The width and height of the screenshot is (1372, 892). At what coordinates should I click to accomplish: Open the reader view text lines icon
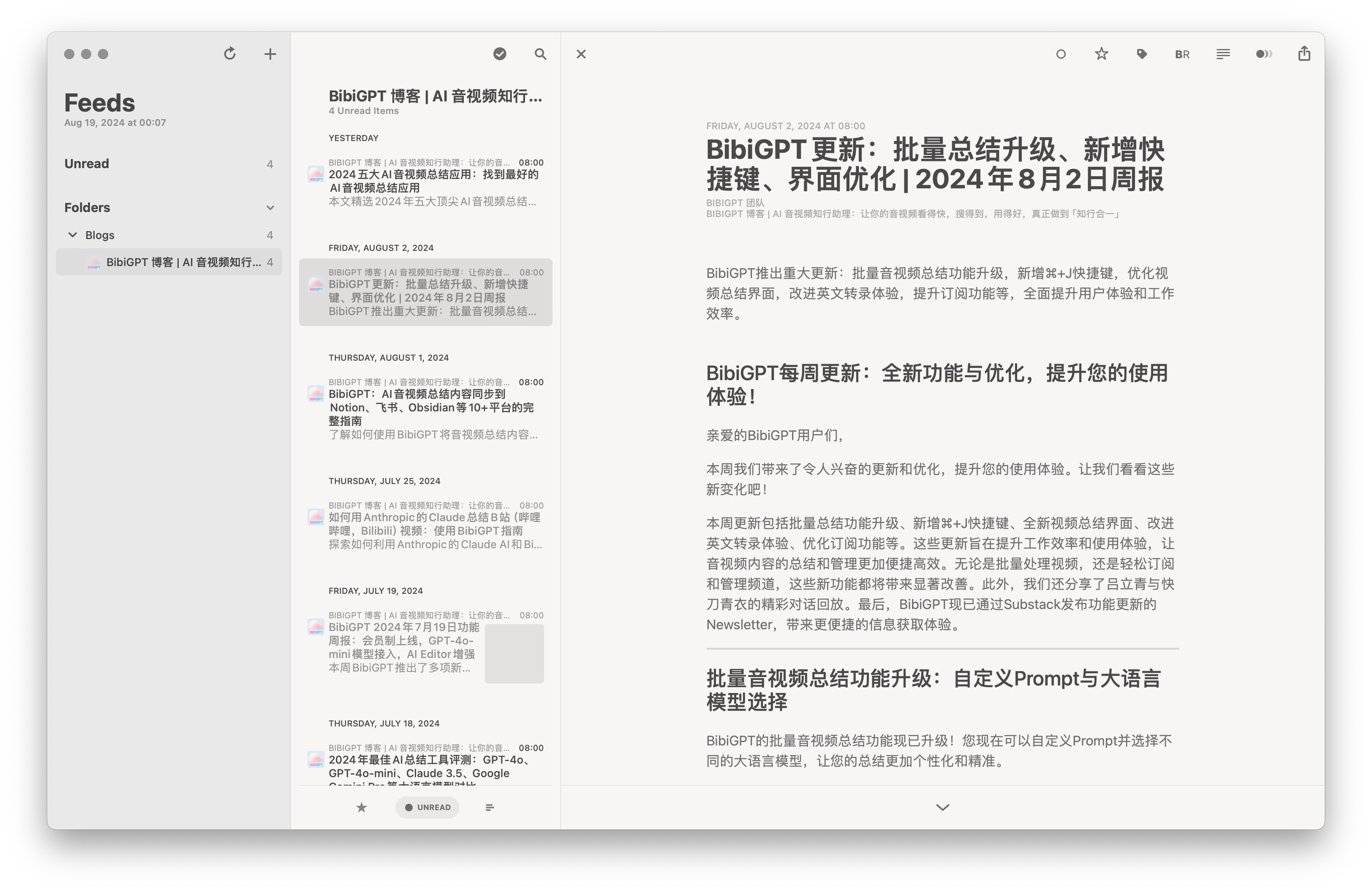coord(1223,54)
